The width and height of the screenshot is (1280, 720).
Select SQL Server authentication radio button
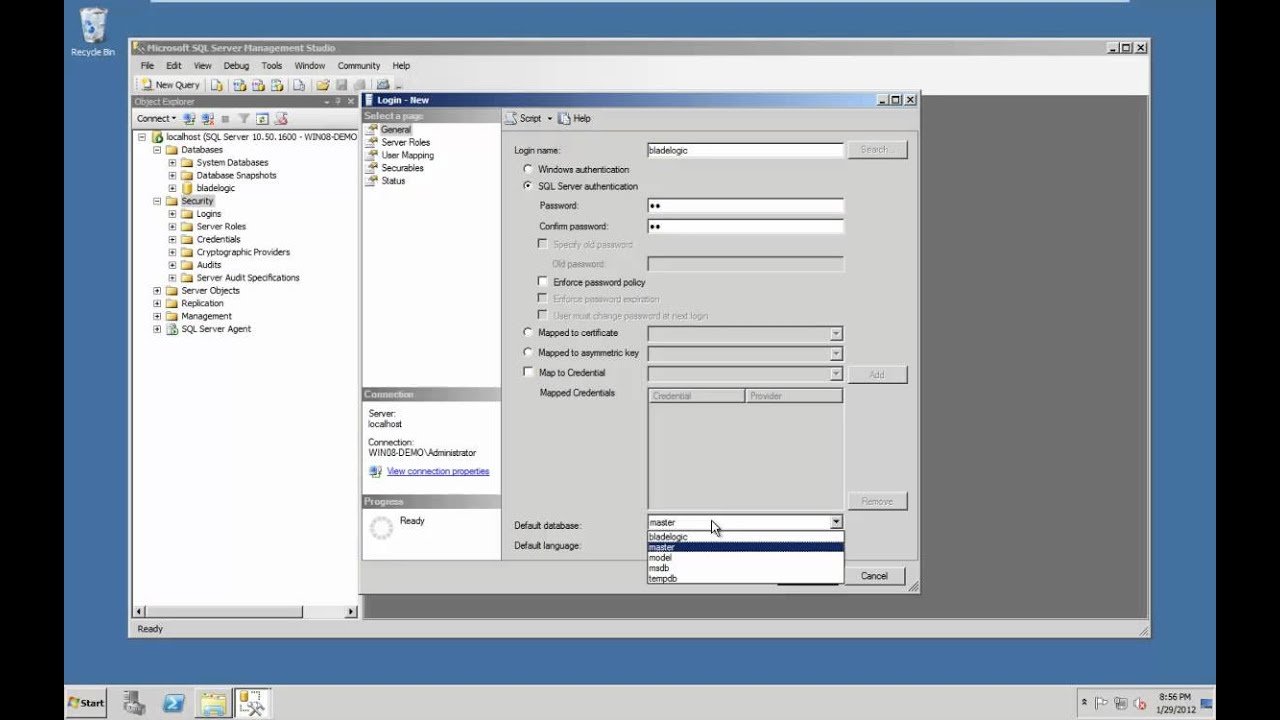click(x=528, y=186)
